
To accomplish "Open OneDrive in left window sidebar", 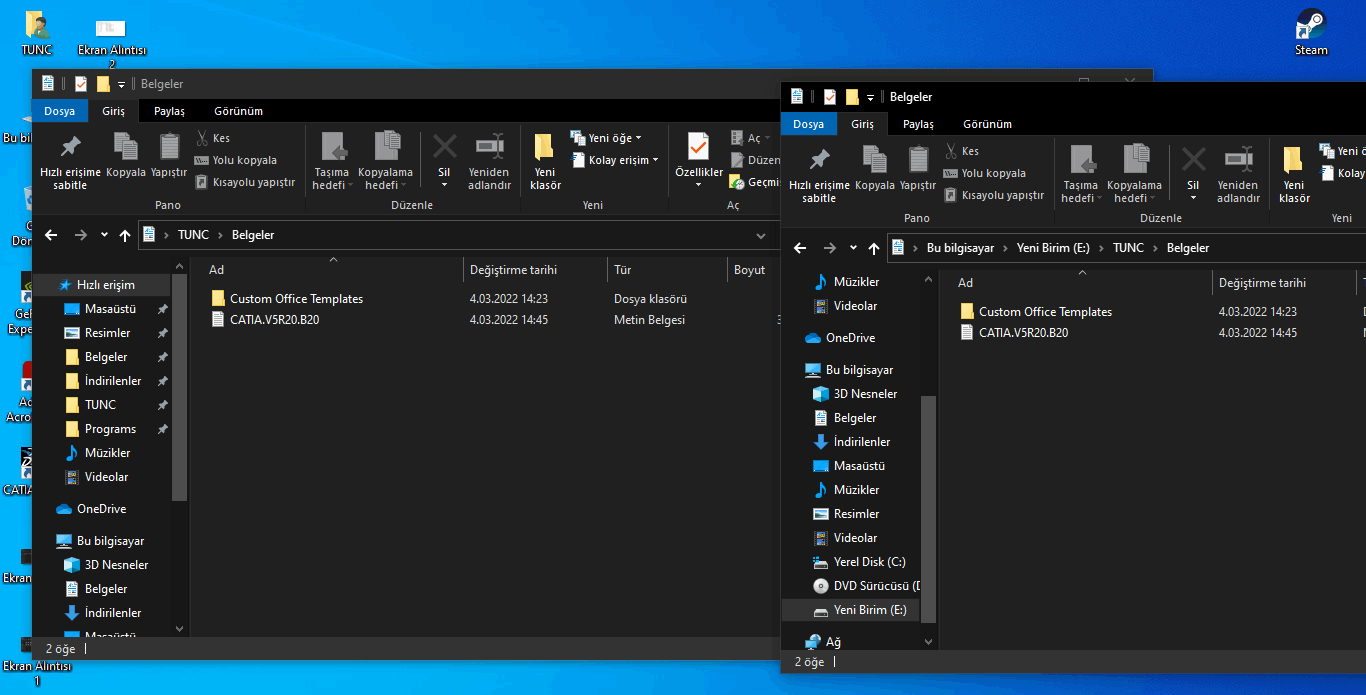I will point(101,509).
